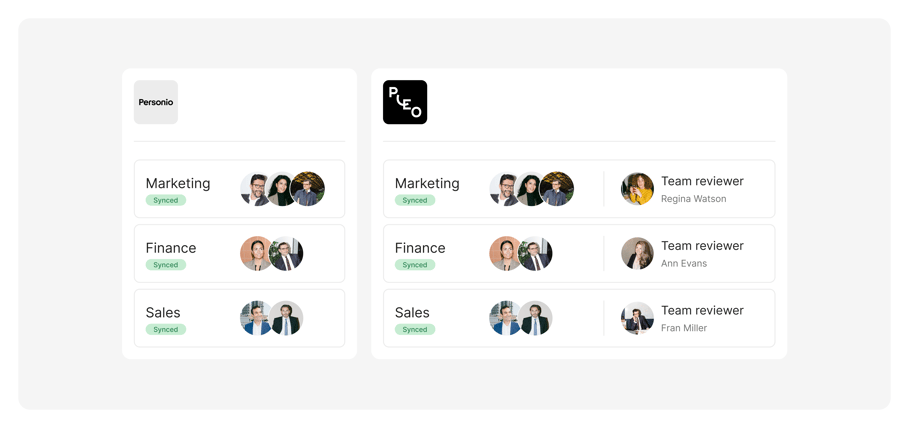Screen dimensions: 909x428
Task: Click Synced badge under Pleo Marketing
Action: coord(415,200)
